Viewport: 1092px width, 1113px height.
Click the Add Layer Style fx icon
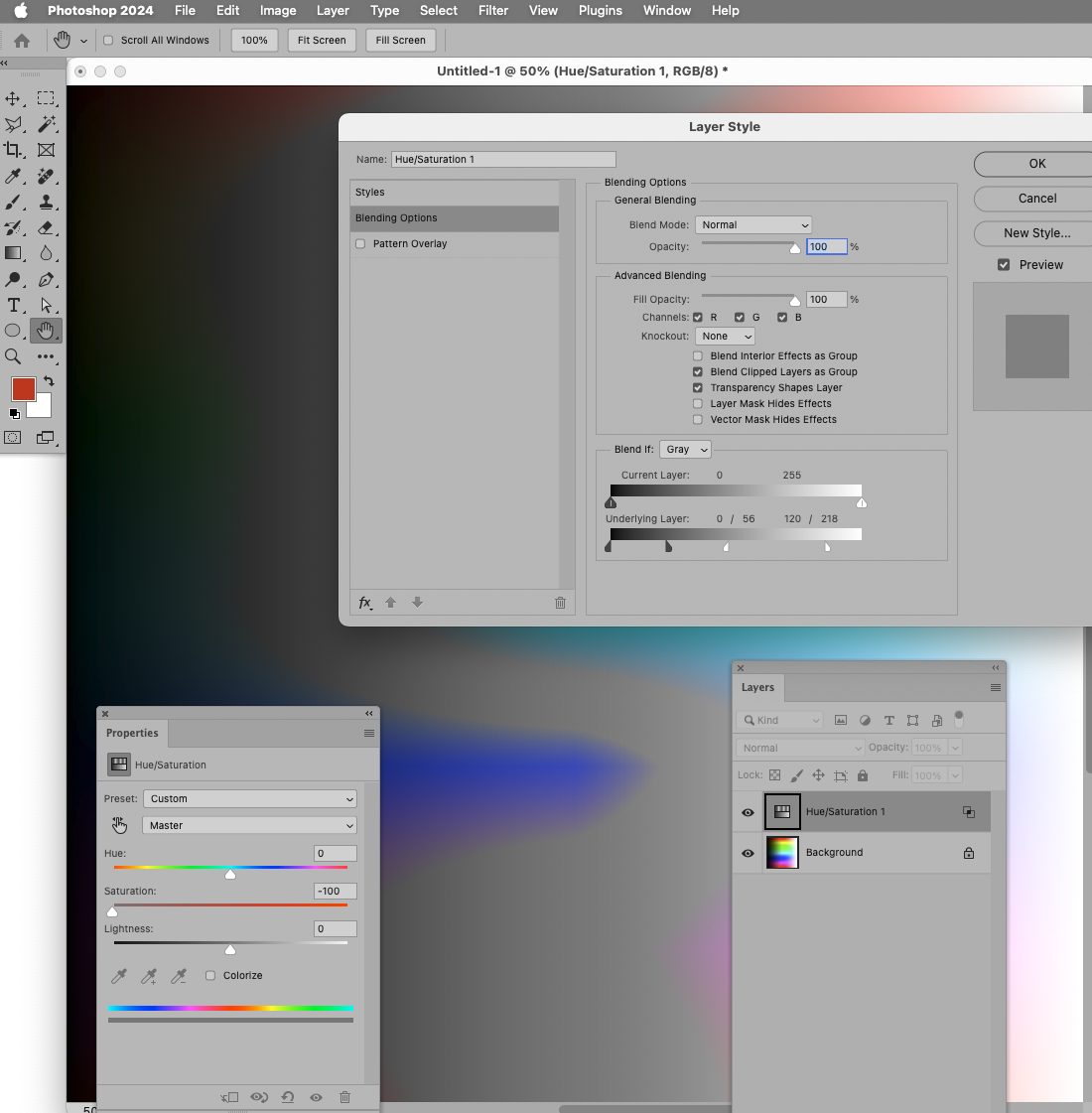click(x=364, y=603)
